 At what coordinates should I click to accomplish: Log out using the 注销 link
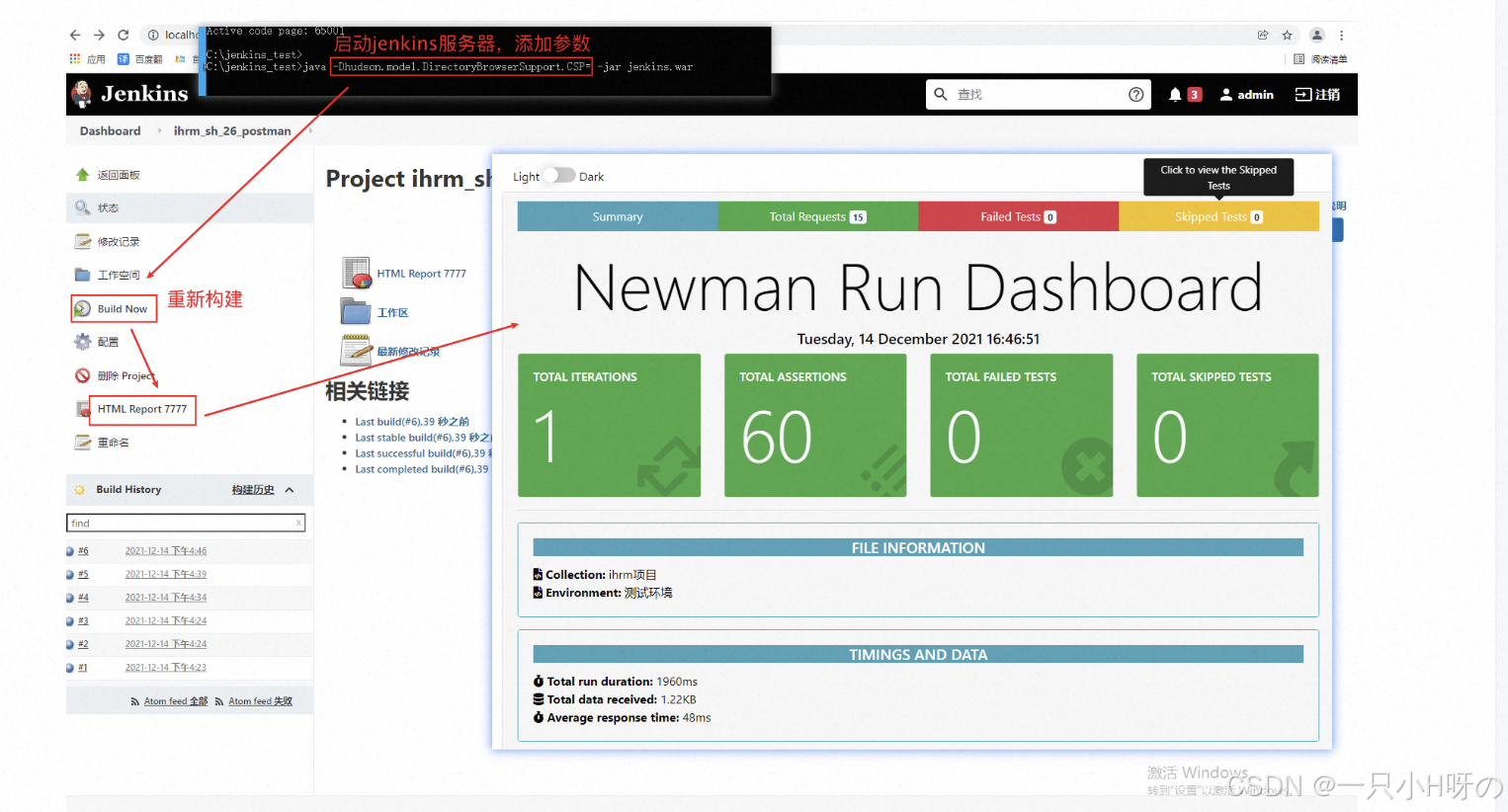click(x=1318, y=95)
